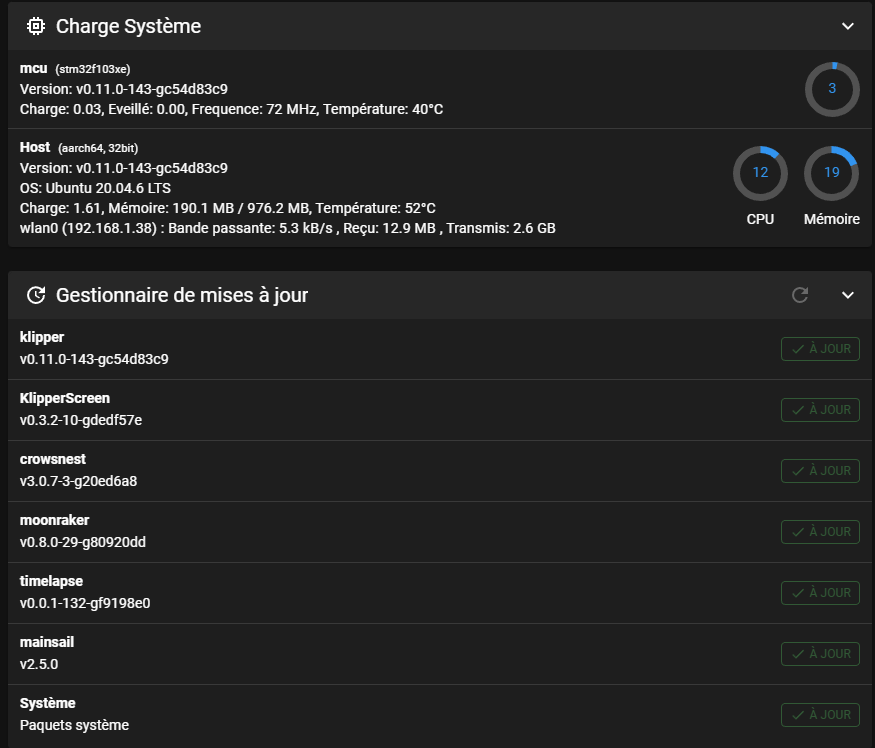Click the Paquets système label
Screen dimensions: 875x748
point(74,725)
